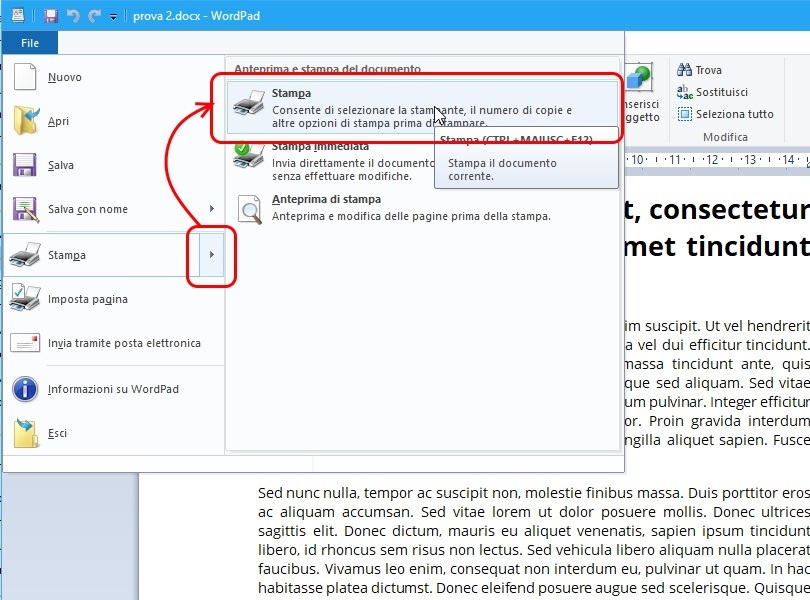The width and height of the screenshot is (810, 600).
Task: Choose Salva con nome in the File menu
Action: click(102, 209)
